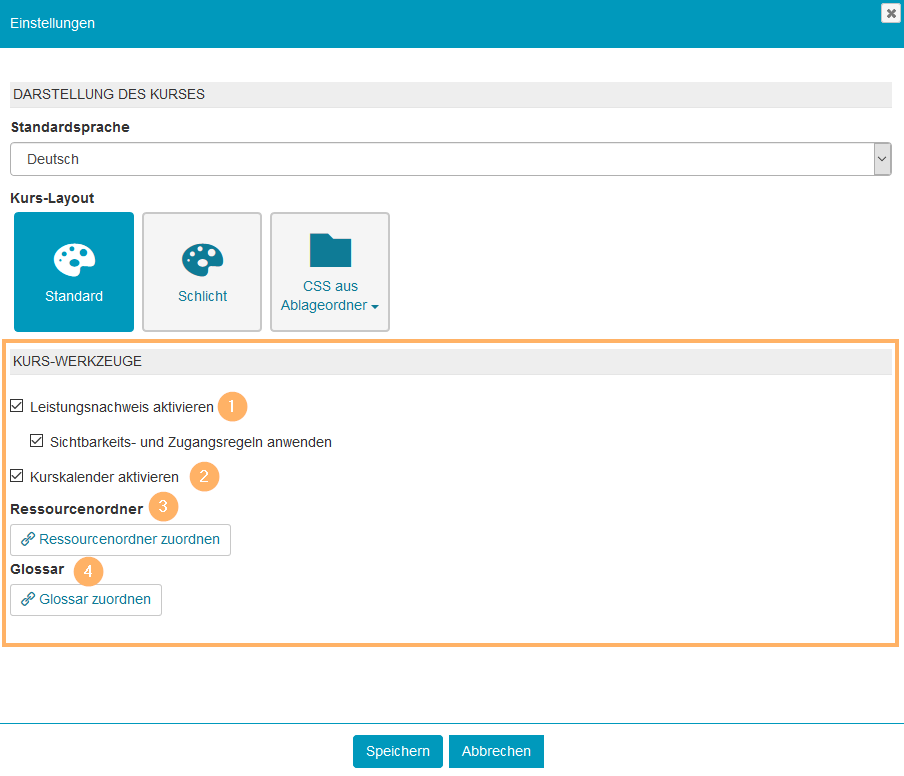Toggle Kurskalender aktivieren checkbox

click(17, 477)
